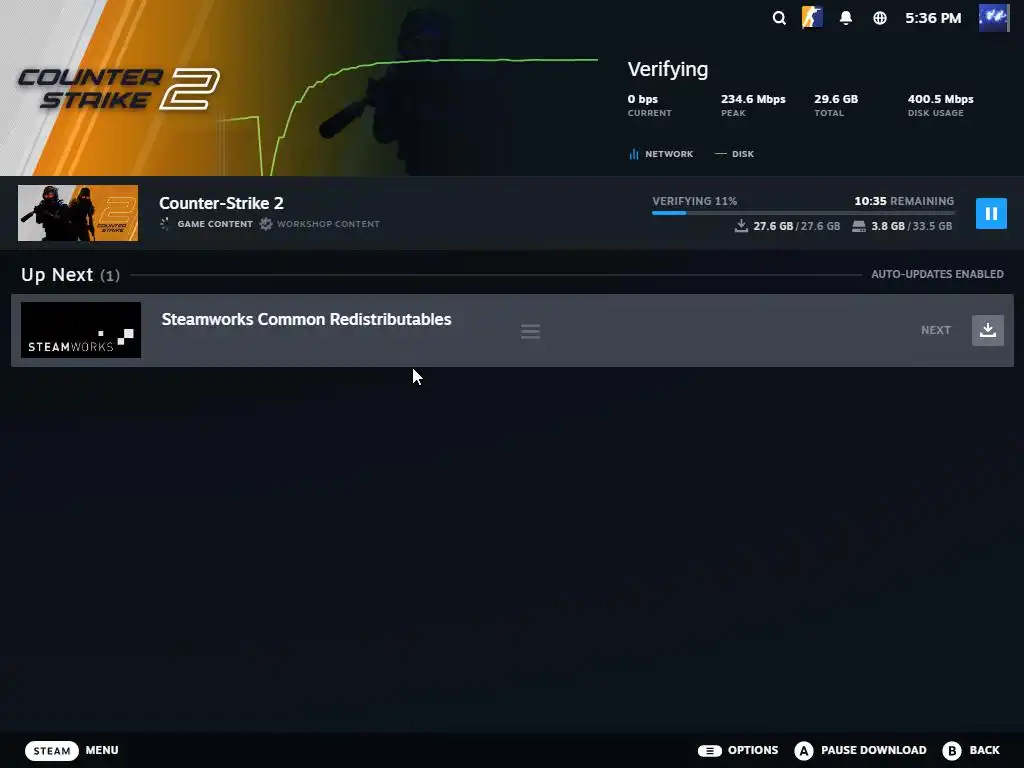The image size is (1024, 768).
Task: Click the download size arrow icon
Action: 741,226
